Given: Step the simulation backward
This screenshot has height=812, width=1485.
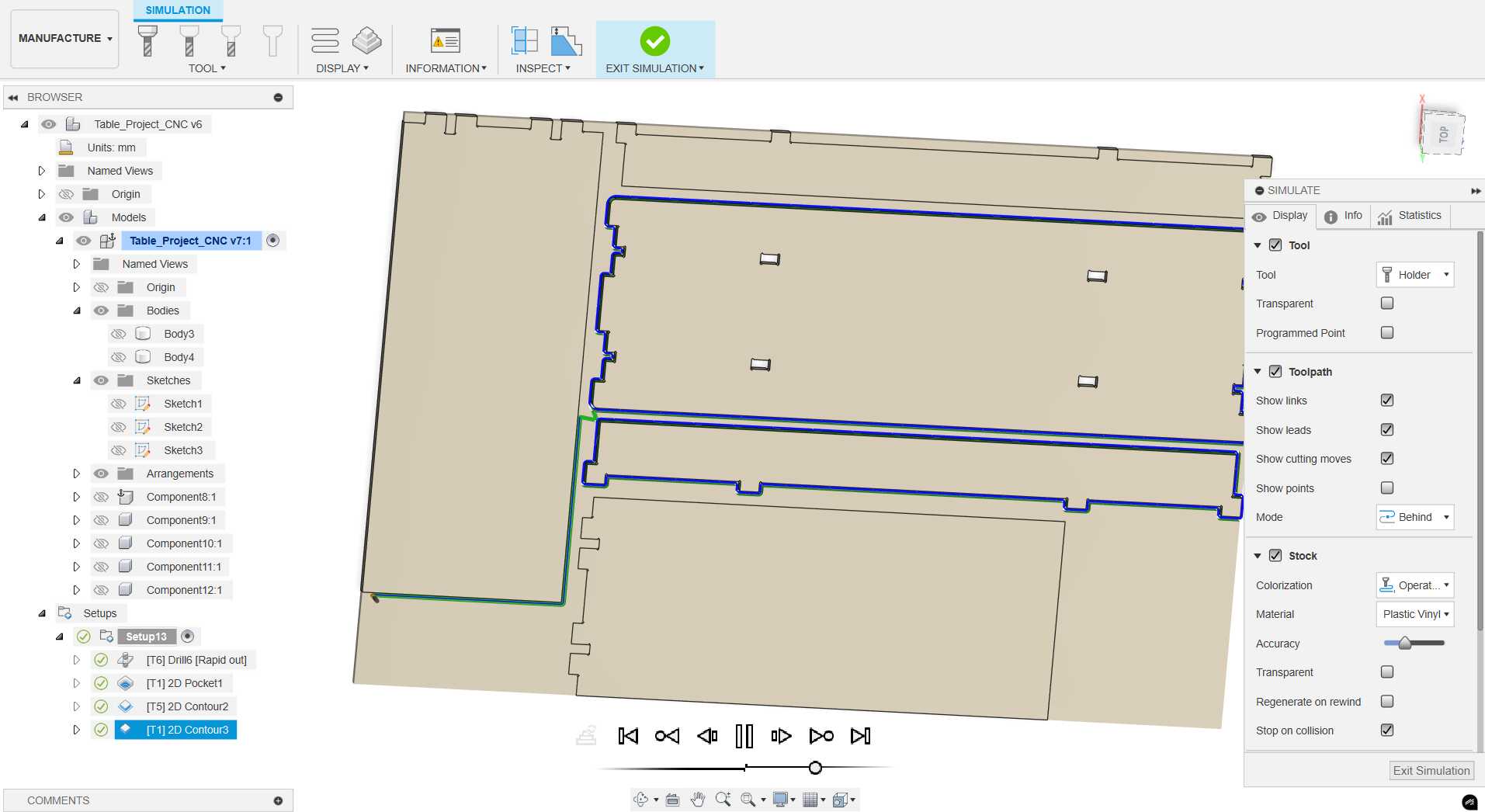Looking at the screenshot, I should [x=706, y=735].
